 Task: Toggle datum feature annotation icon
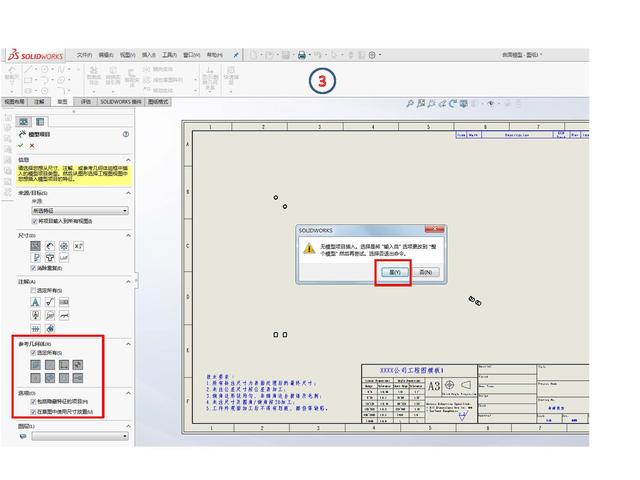36,315
